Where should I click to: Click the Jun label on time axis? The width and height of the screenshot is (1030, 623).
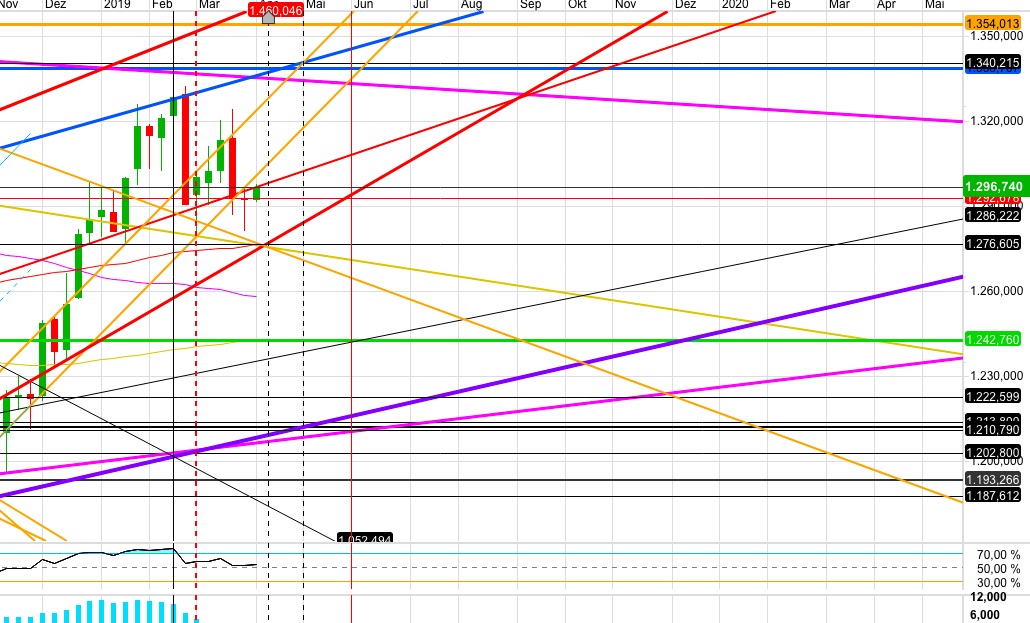(363, 5)
